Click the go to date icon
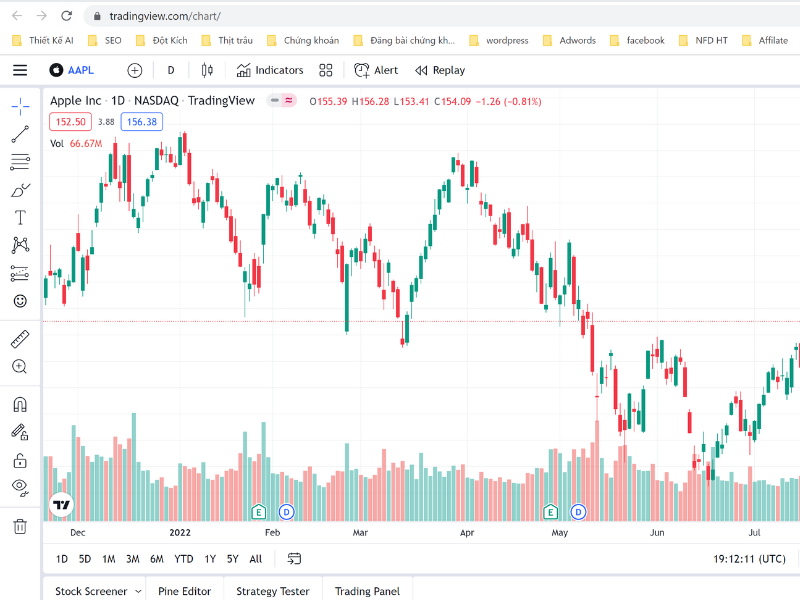 pyautogui.click(x=294, y=559)
